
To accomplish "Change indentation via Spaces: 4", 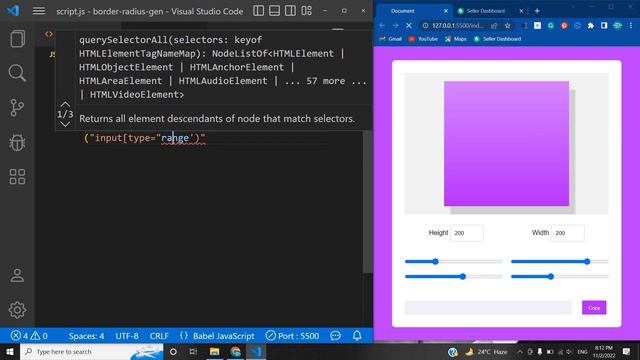I will (86, 336).
